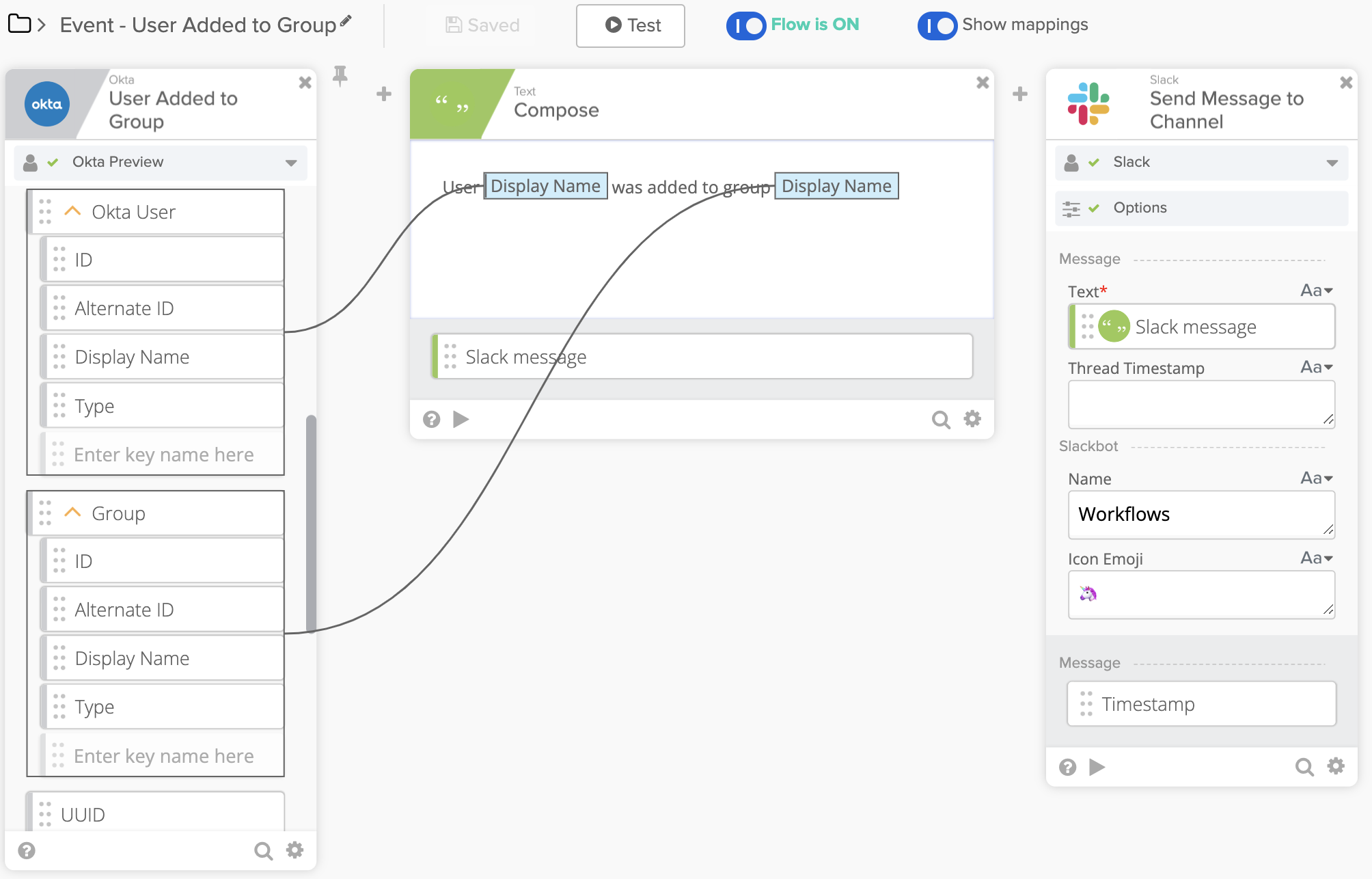Screen dimensions: 1372x879
Task: Open Okta card settings gear icon
Action: pos(294,850)
